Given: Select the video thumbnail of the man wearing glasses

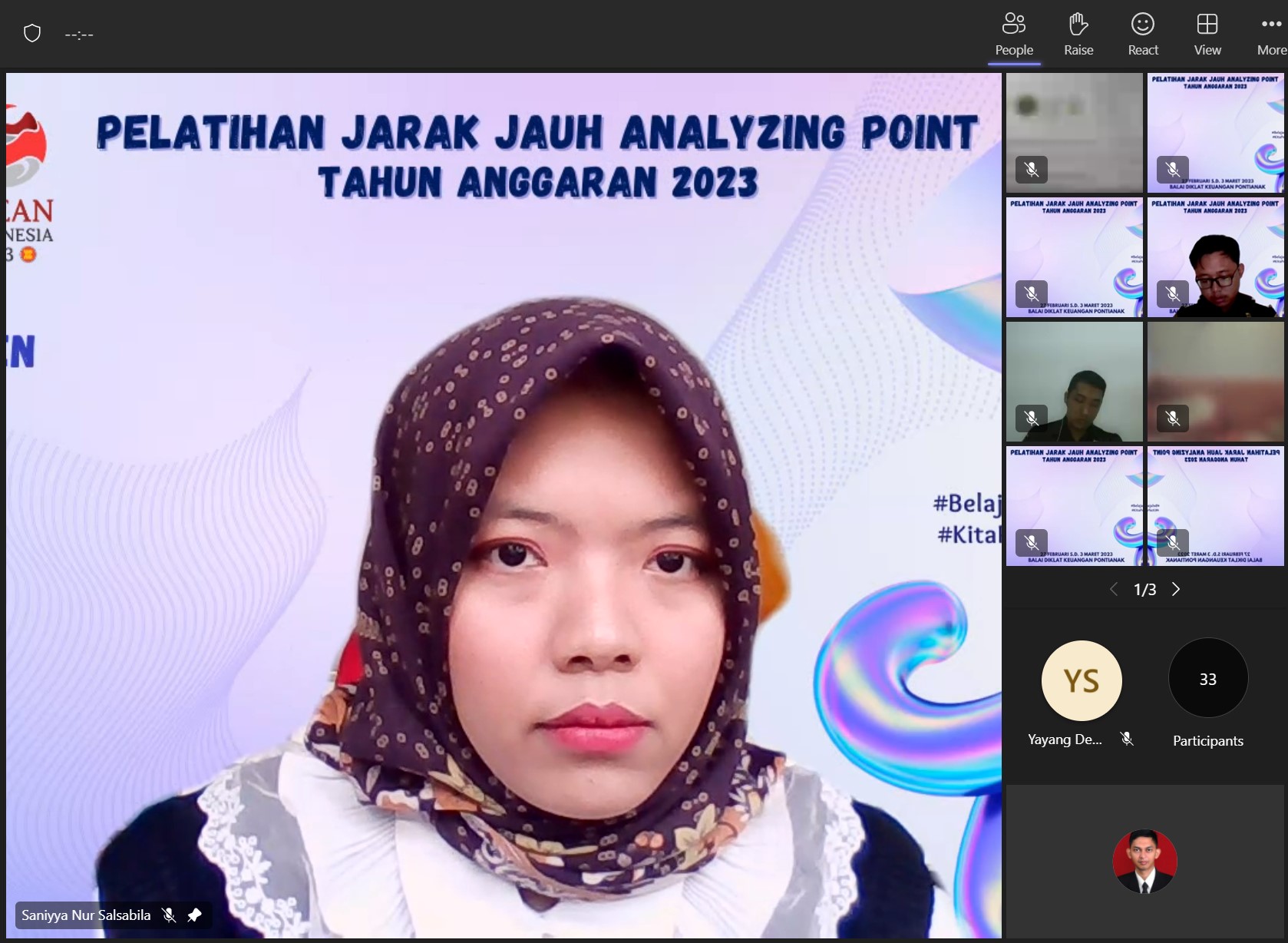Looking at the screenshot, I should pos(1217,257).
